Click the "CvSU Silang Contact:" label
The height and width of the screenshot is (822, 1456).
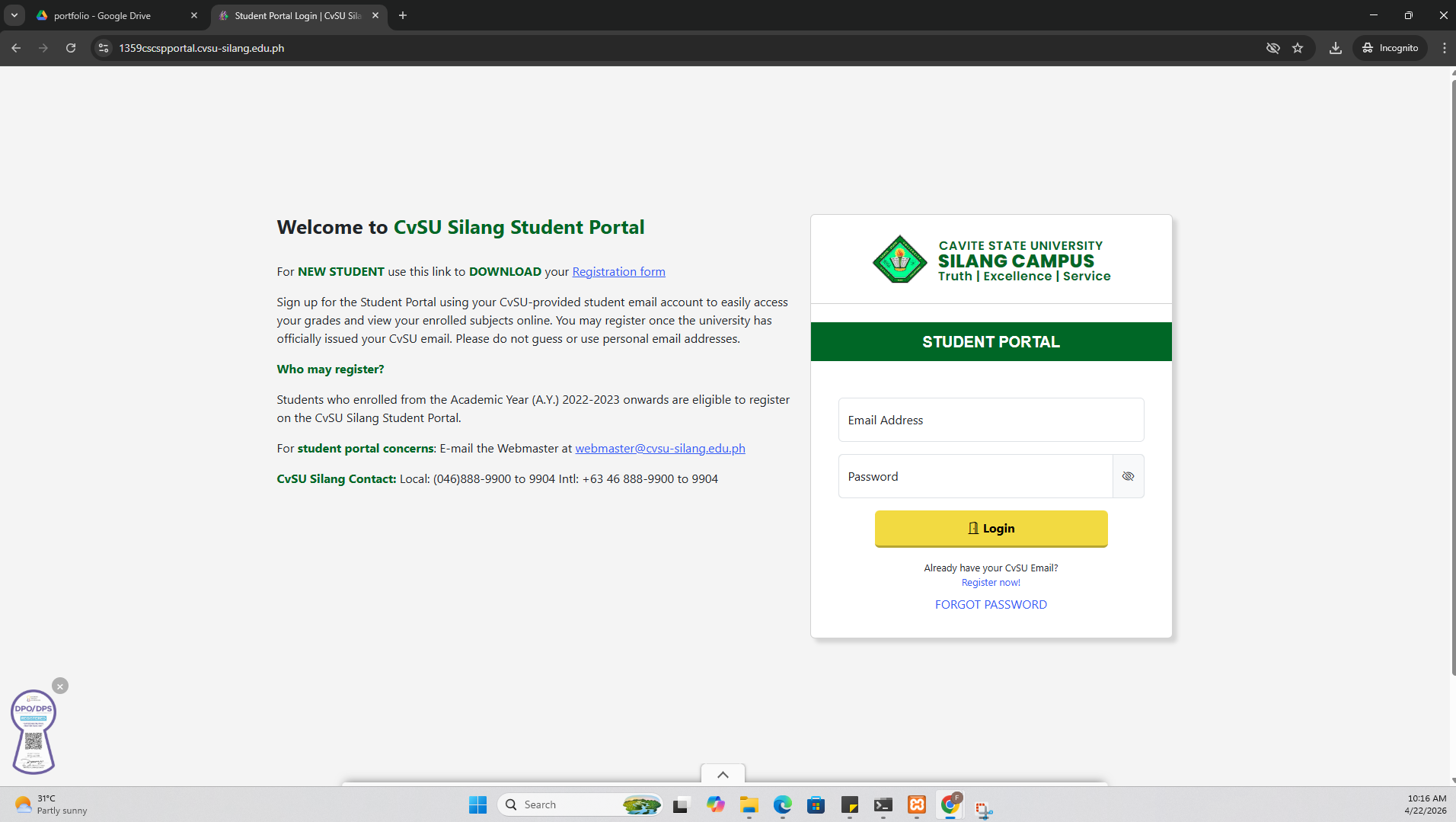[336, 478]
